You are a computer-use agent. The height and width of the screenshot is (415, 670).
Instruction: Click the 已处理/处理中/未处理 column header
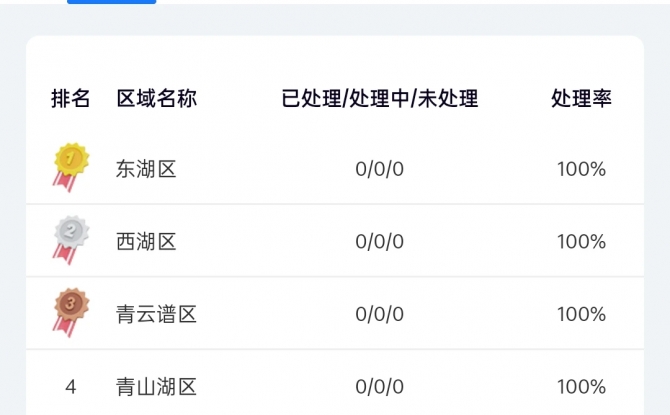pos(380,98)
